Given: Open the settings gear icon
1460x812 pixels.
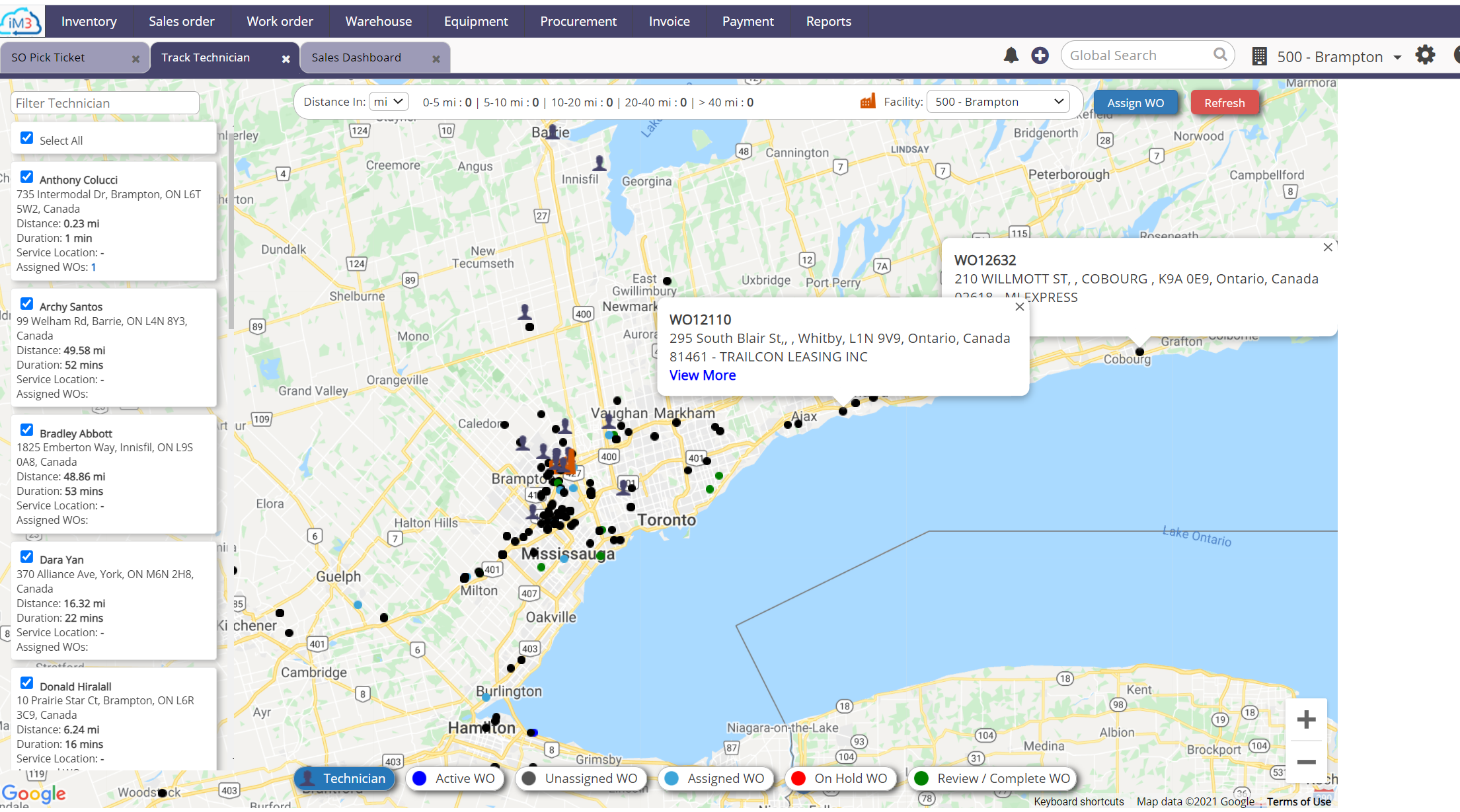Looking at the screenshot, I should coord(1425,55).
